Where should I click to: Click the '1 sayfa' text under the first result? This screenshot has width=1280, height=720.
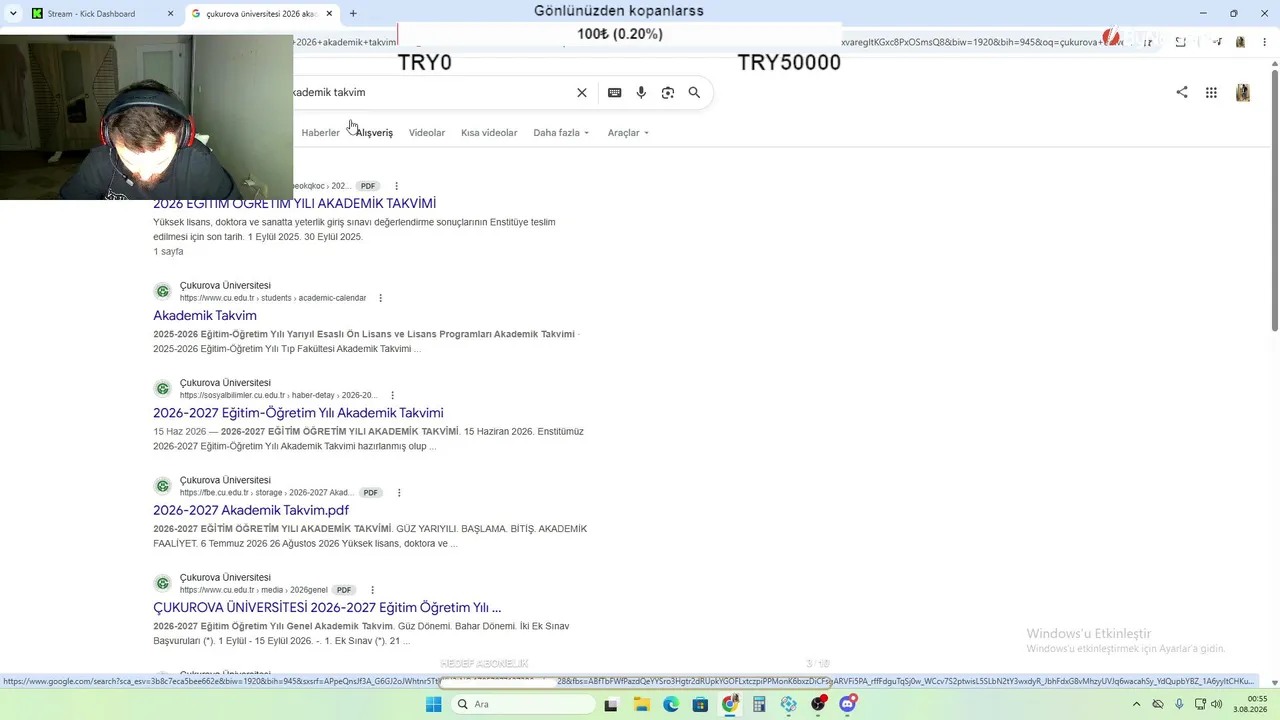(168, 252)
